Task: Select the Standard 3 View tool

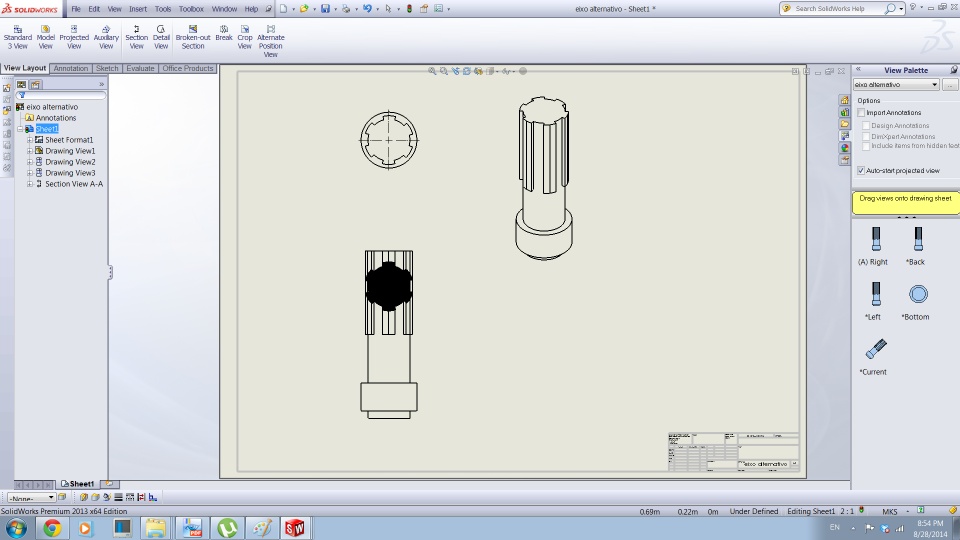Action: 18,37
